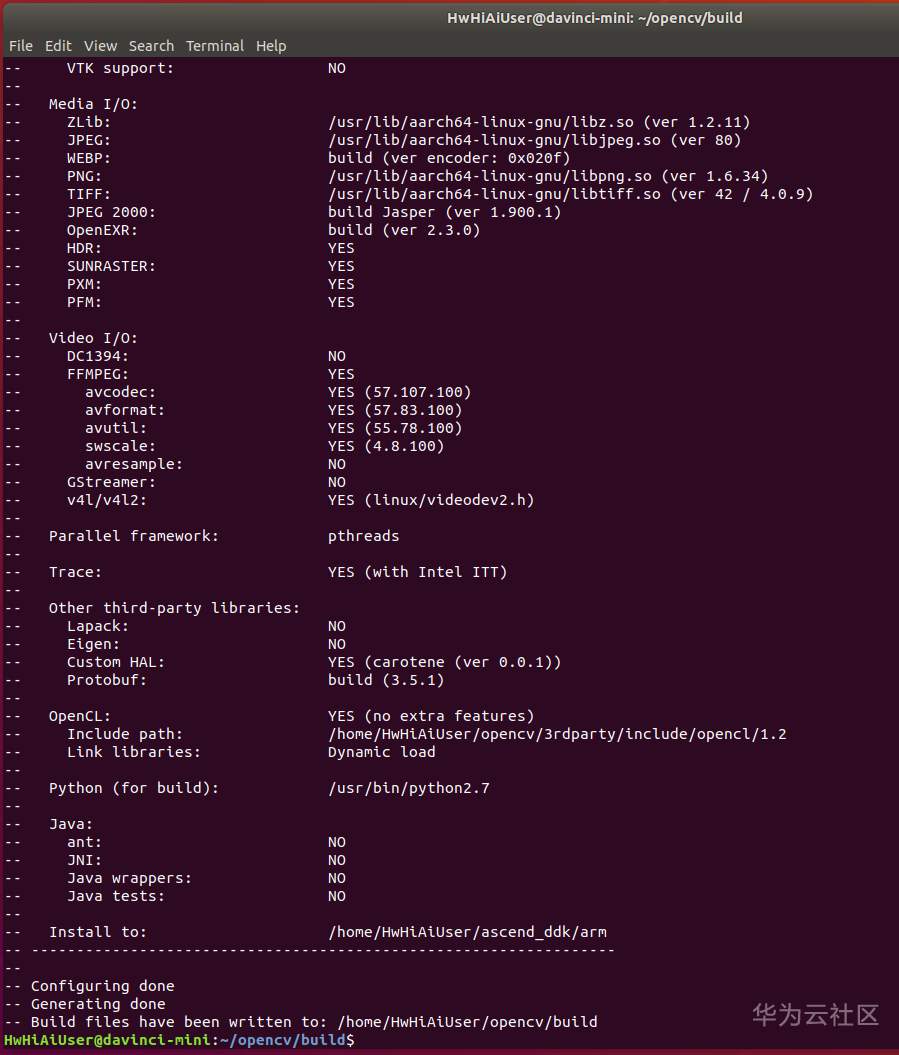Click the 'Generating done' line
Screen dimensions: 899x1055
pyautogui.click(x=98, y=1004)
